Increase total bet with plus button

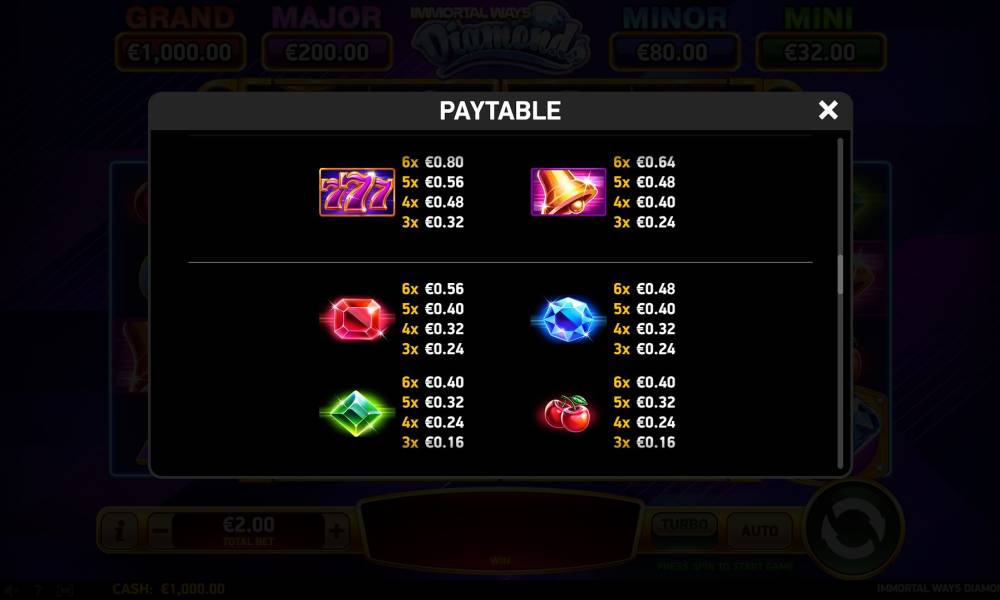pyautogui.click(x=336, y=530)
